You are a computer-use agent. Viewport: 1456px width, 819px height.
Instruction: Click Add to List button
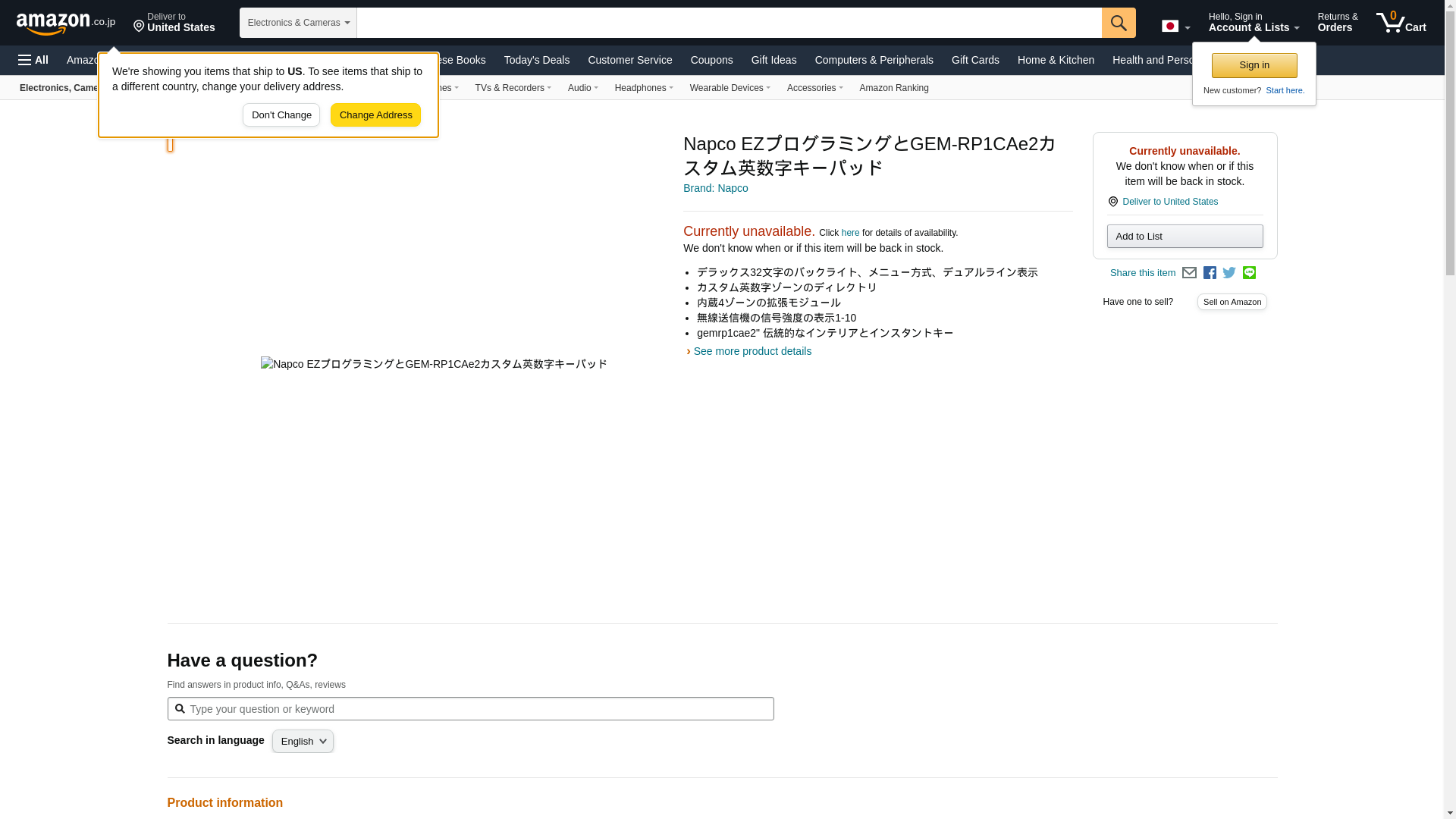tap(1184, 237)
